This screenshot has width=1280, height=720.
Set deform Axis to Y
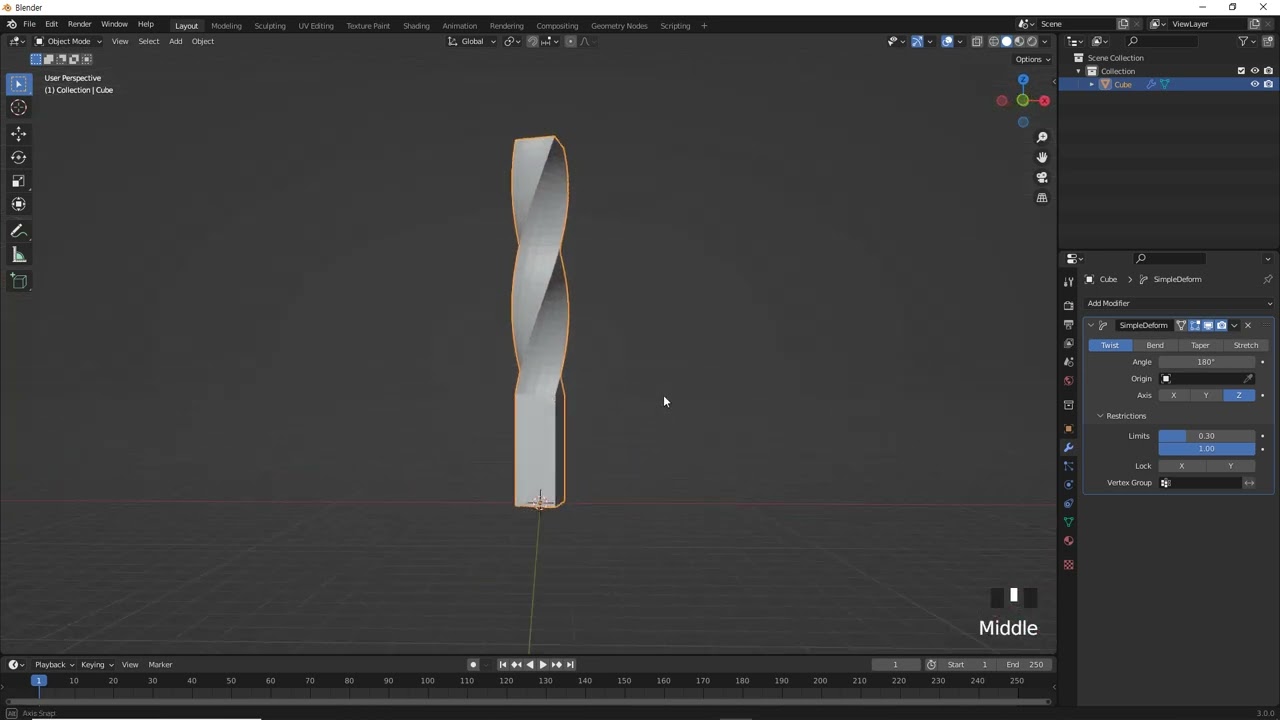1206,395
